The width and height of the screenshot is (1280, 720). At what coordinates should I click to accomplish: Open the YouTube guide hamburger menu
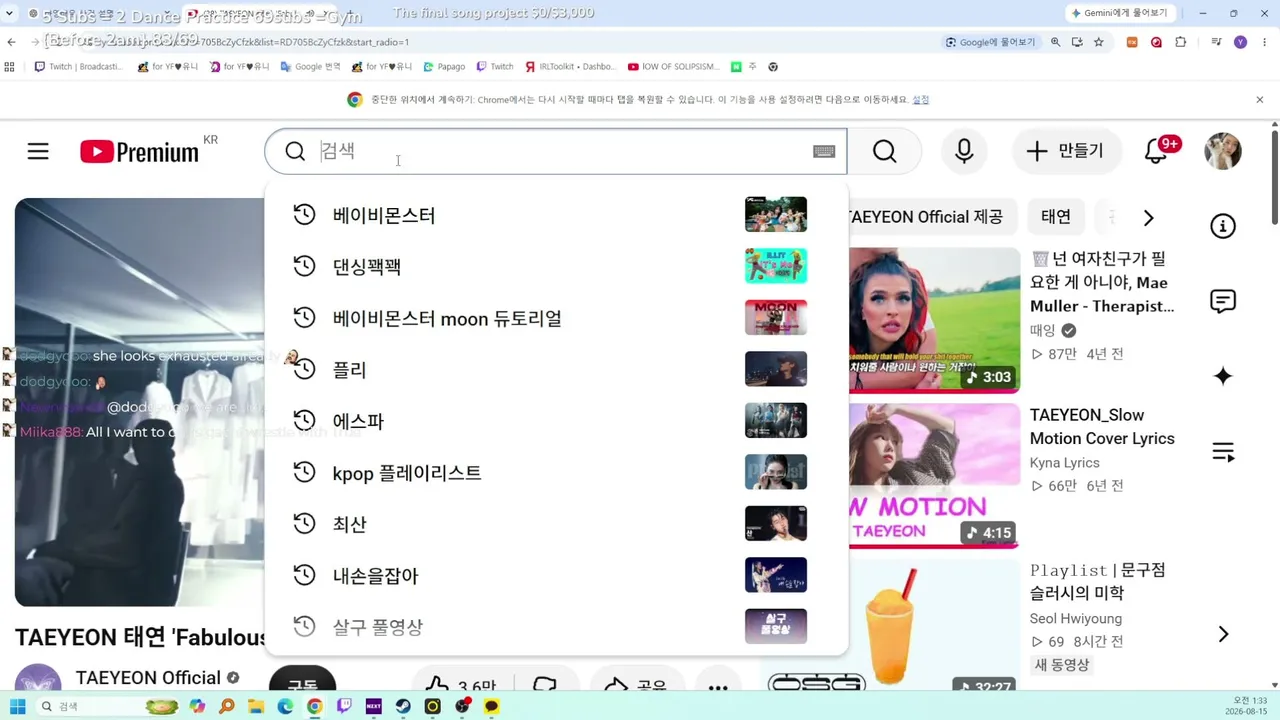tap(38, 151)
